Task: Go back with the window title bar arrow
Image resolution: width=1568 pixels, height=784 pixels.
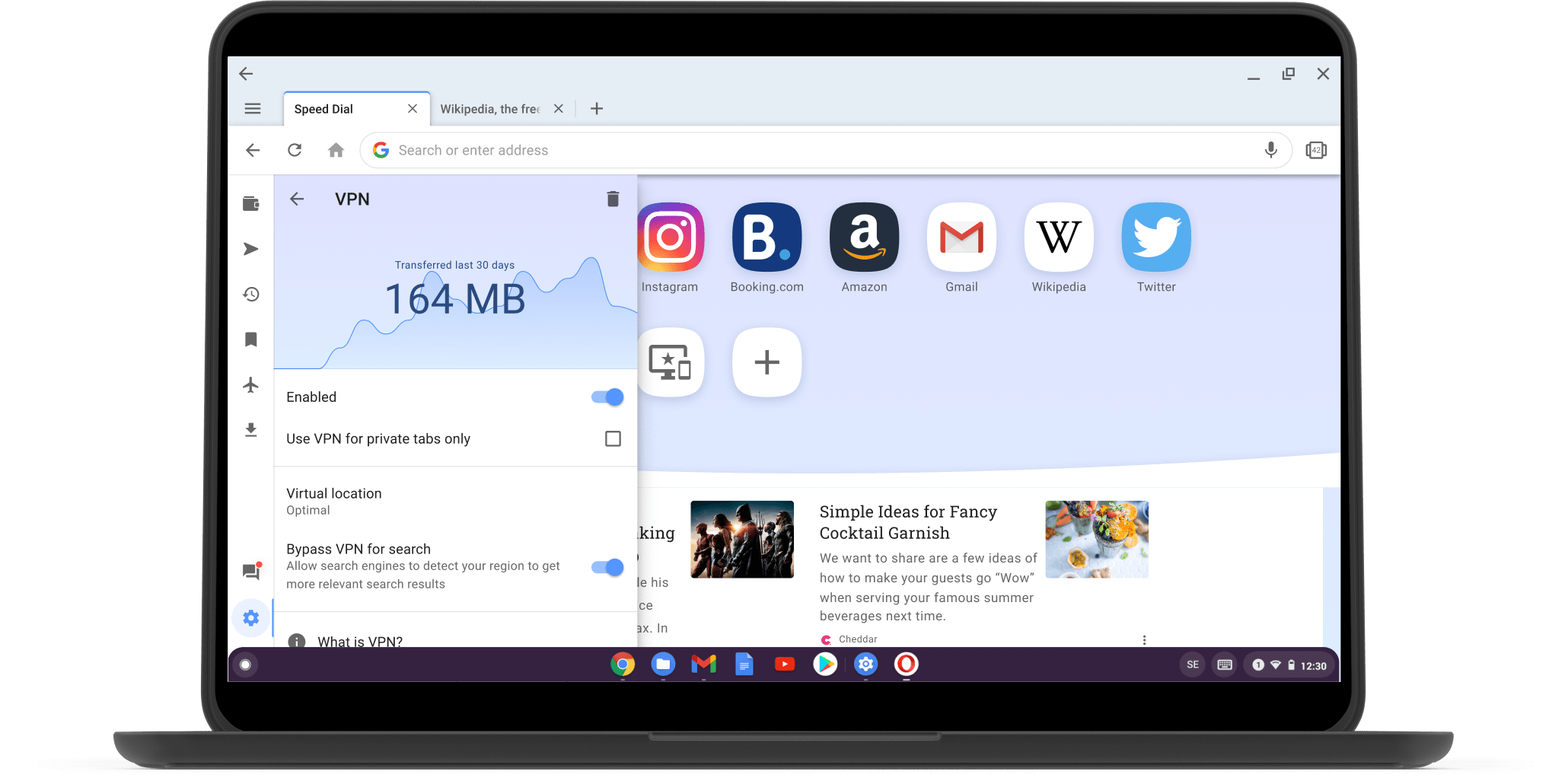Action: click(246, 74)
